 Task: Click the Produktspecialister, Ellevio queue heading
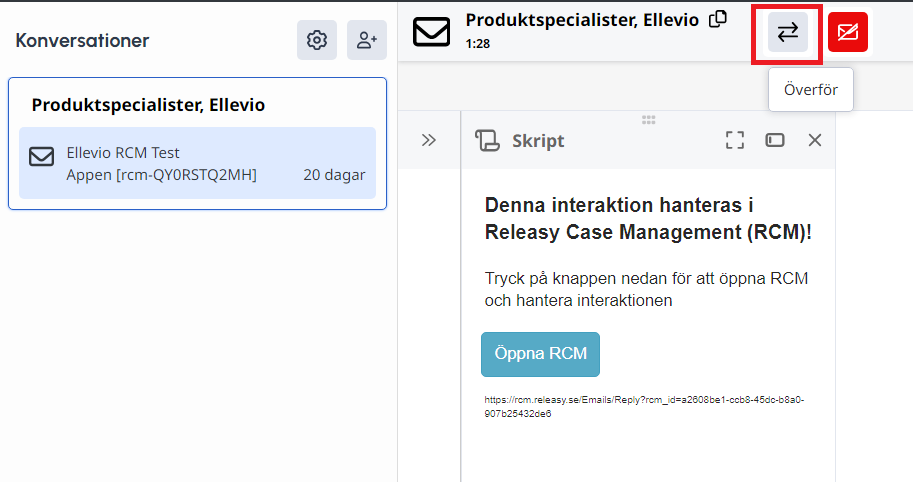click(x=148, y=105)
